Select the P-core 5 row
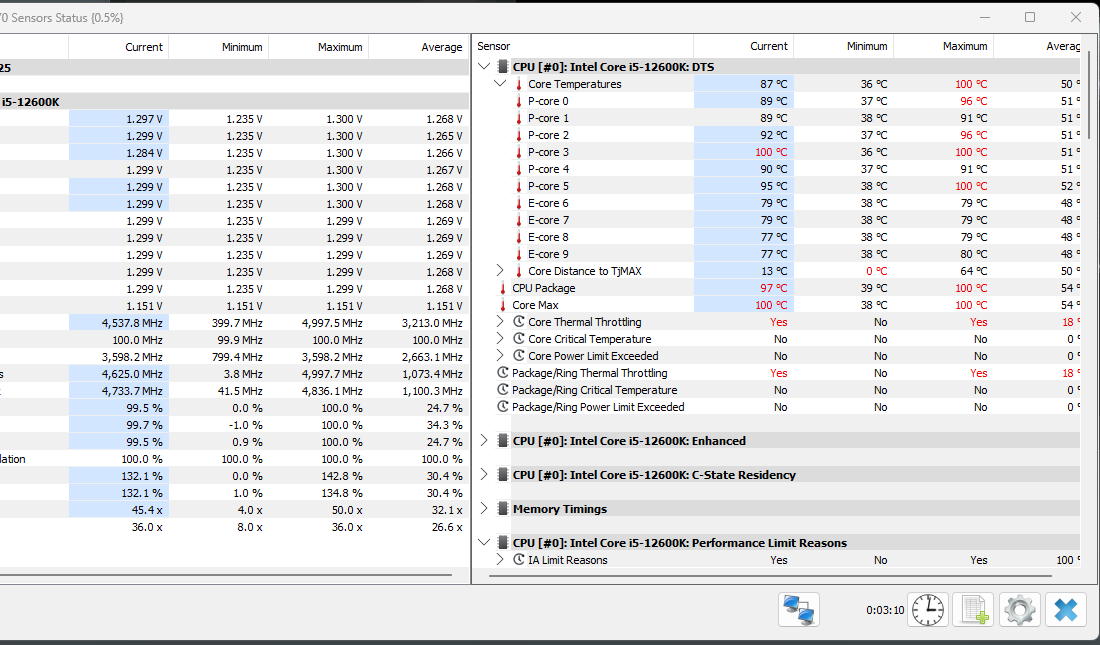Viewport: 1100px width, 645px height. [777, 186]
